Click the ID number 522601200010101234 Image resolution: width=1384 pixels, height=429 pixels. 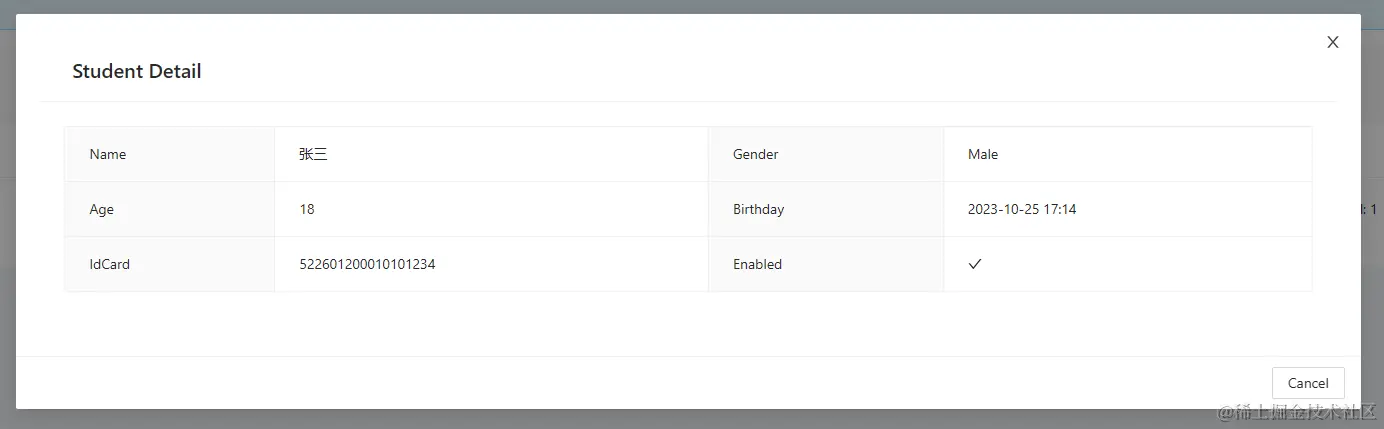tap(367, 264)
